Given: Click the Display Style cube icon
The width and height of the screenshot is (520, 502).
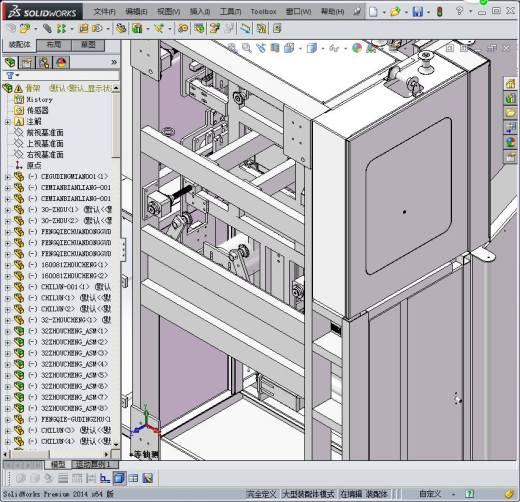Looking at the screenshot, I should (312, 48).
